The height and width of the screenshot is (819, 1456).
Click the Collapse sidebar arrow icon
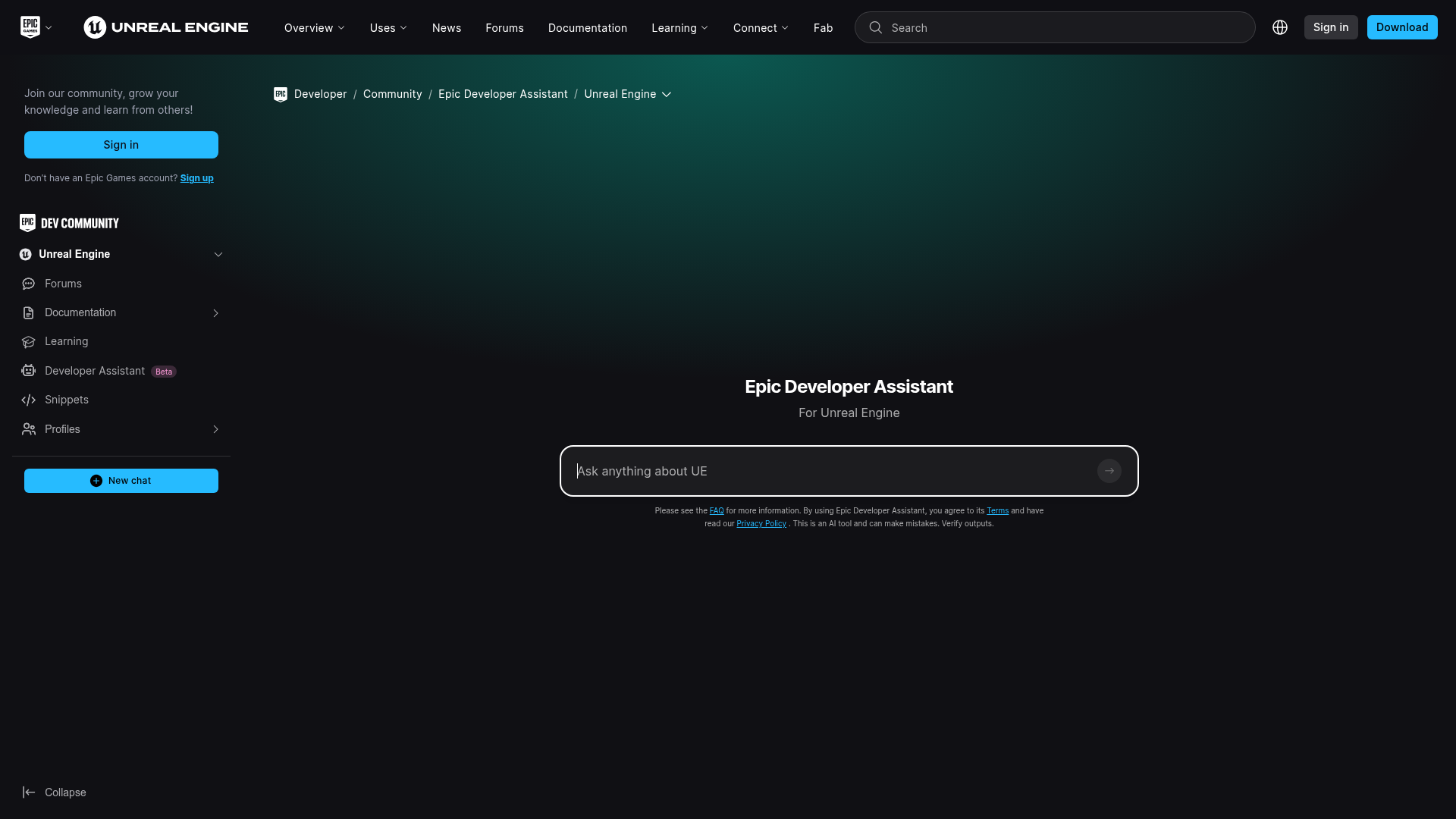29,792
